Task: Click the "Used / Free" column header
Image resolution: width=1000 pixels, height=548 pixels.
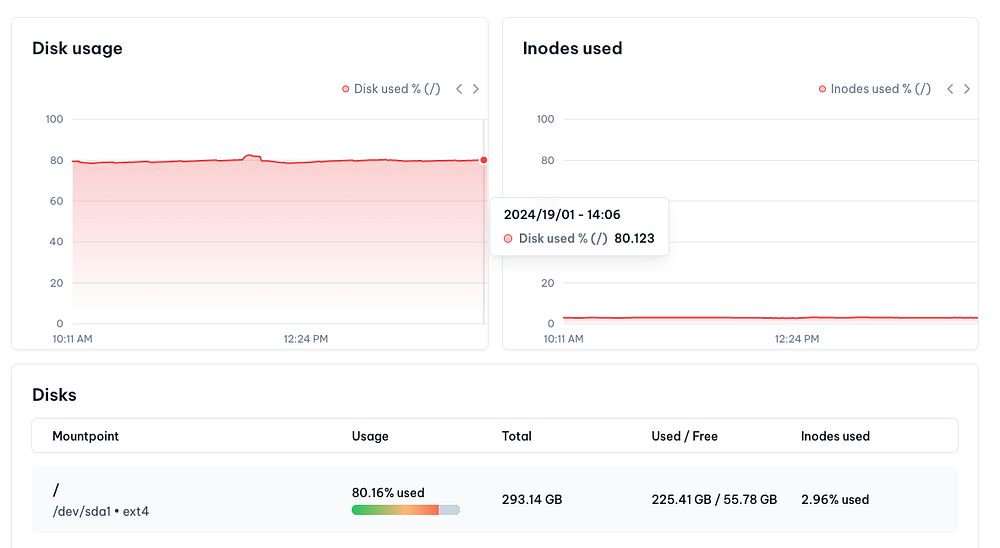Action: click(684, 436)
